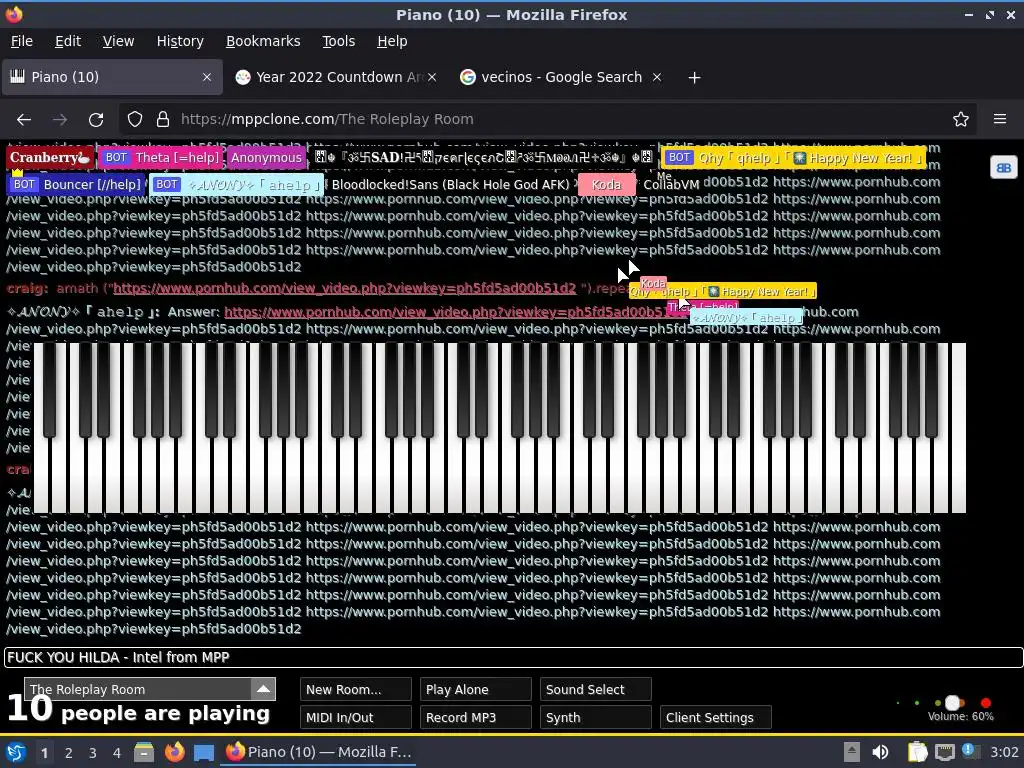Select the Bouncer [//help] bot name tag
The width and height of the screenshot is (1024, 768).
[x=76, y=185]
